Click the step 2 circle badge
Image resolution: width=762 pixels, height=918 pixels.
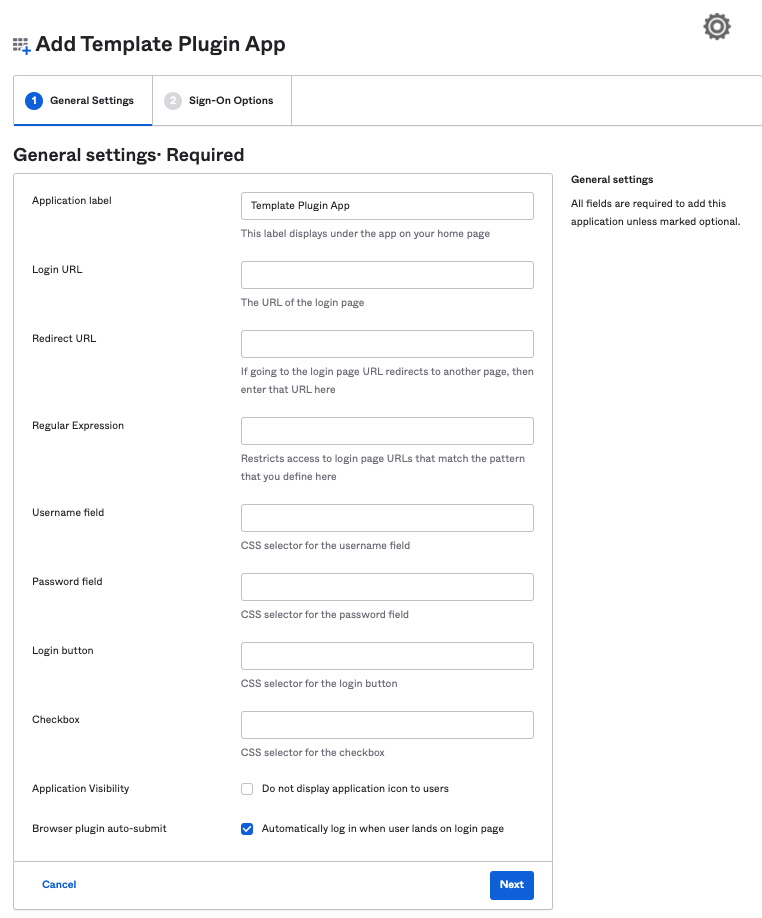click(x=173, y=101)
